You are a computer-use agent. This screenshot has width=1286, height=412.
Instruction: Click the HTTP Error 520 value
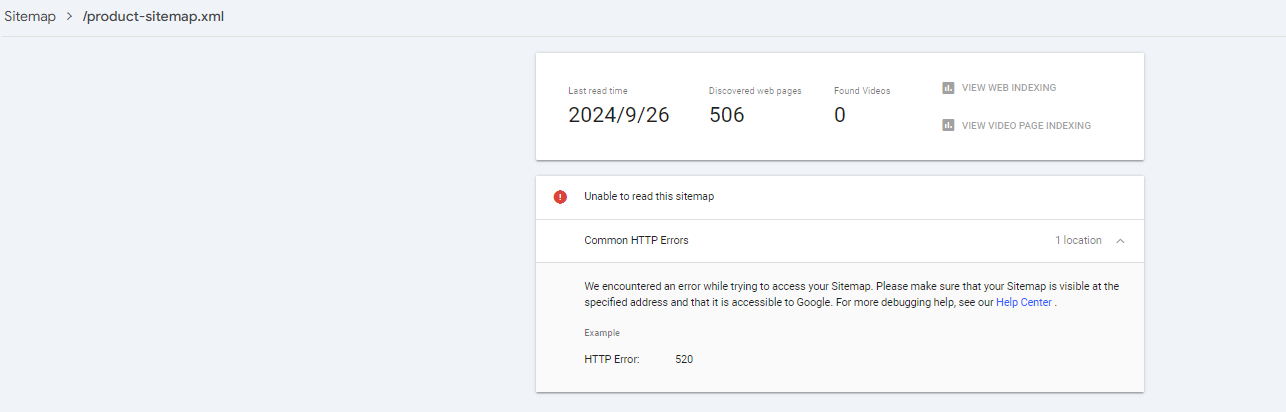click(684, 359)
